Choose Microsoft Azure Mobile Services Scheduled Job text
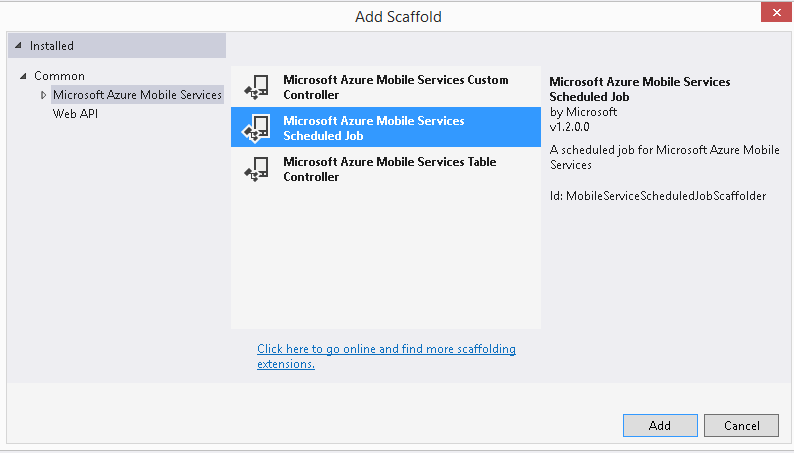This screenshot has height=453, width=794. coord(374,128)
